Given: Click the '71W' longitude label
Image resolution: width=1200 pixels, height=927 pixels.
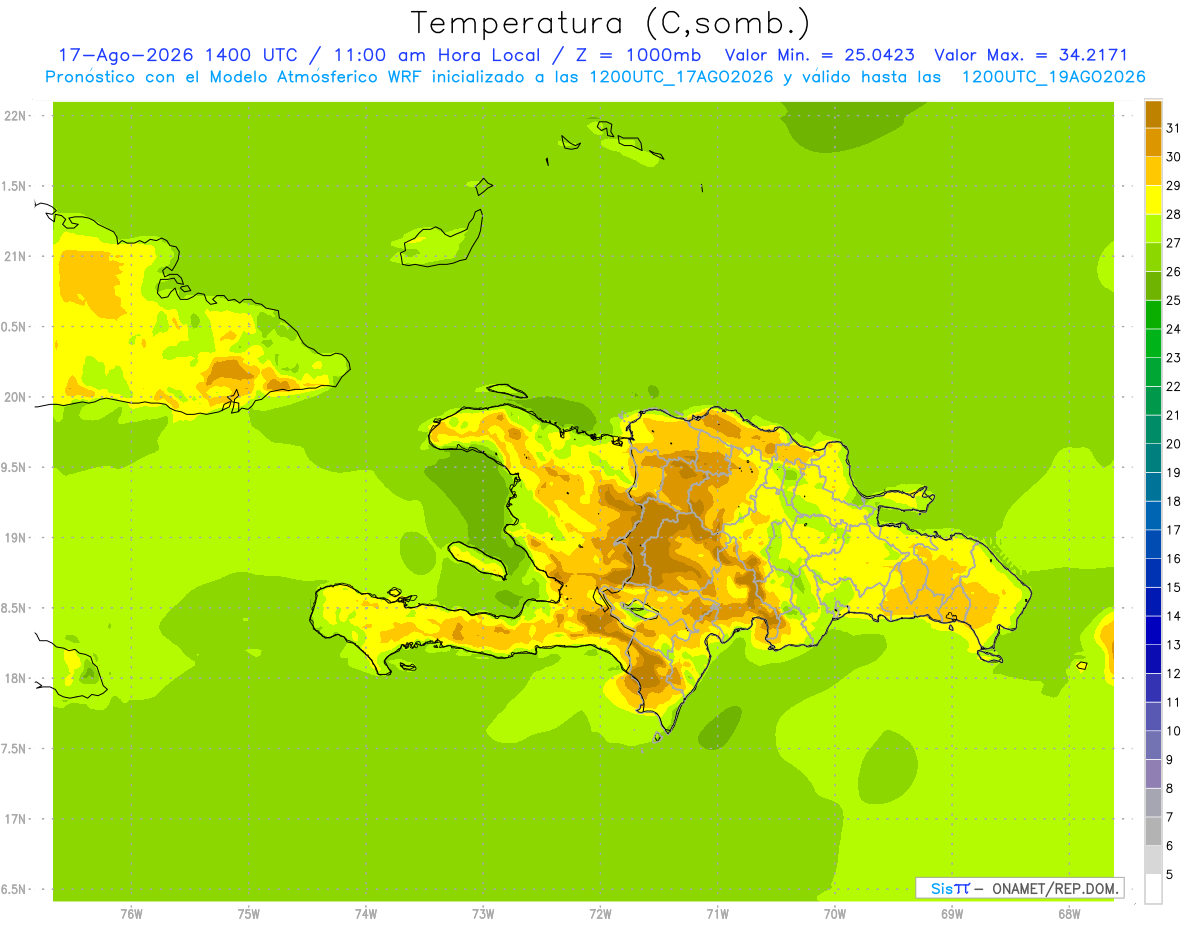Looking at the screenshot, I should [x=717, y=913].
